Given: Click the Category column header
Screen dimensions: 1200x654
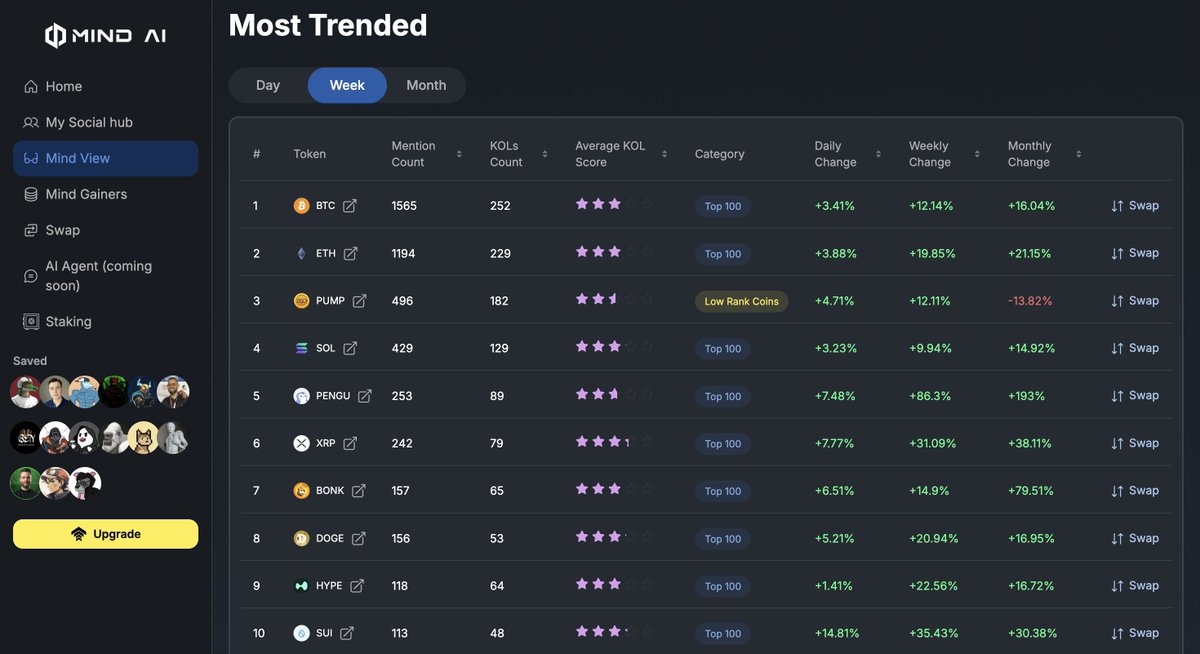Looking at the screenshot, I should (x=720, y=154).
